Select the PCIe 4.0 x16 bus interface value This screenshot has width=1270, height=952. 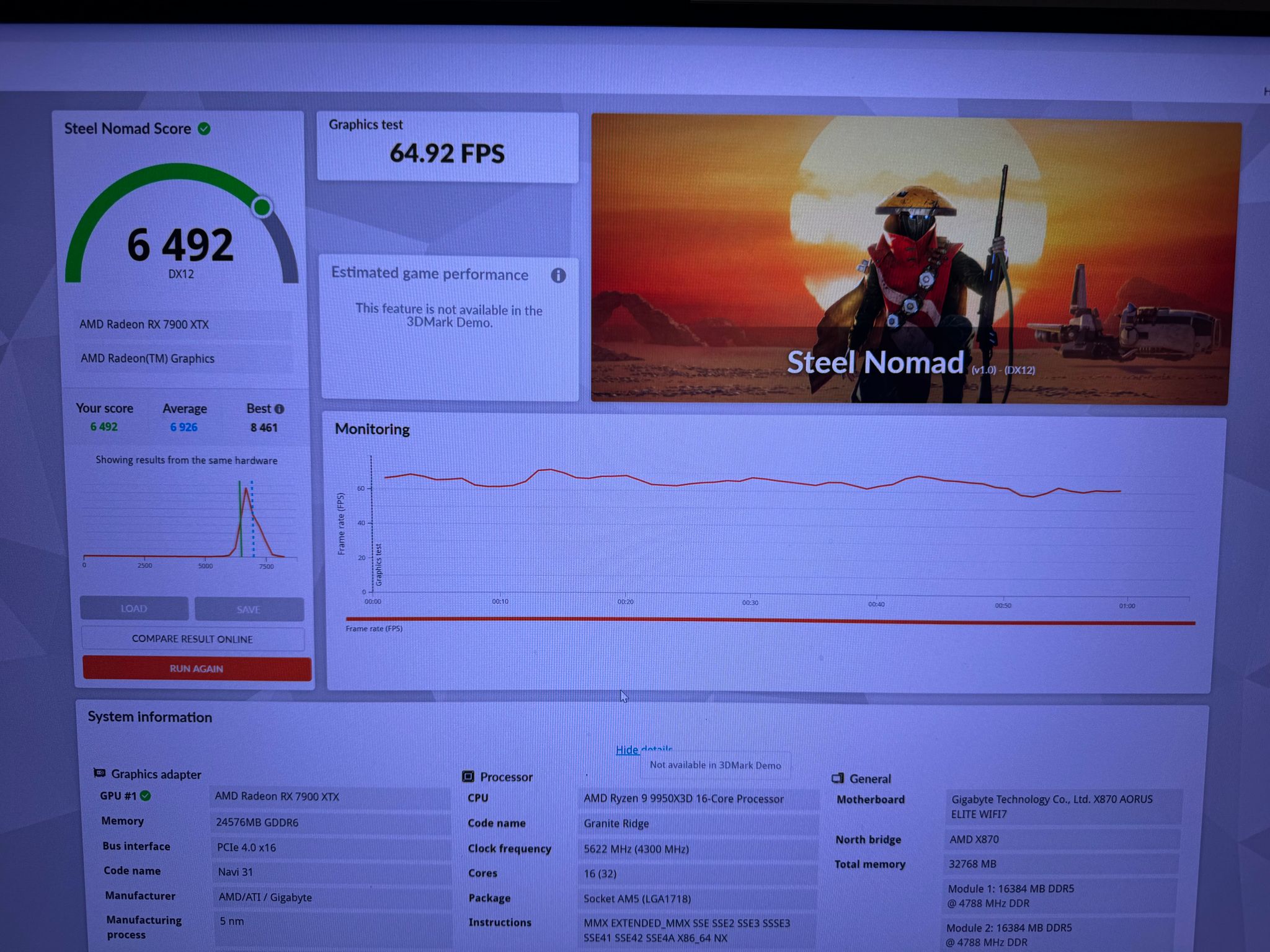coord(246,847)
